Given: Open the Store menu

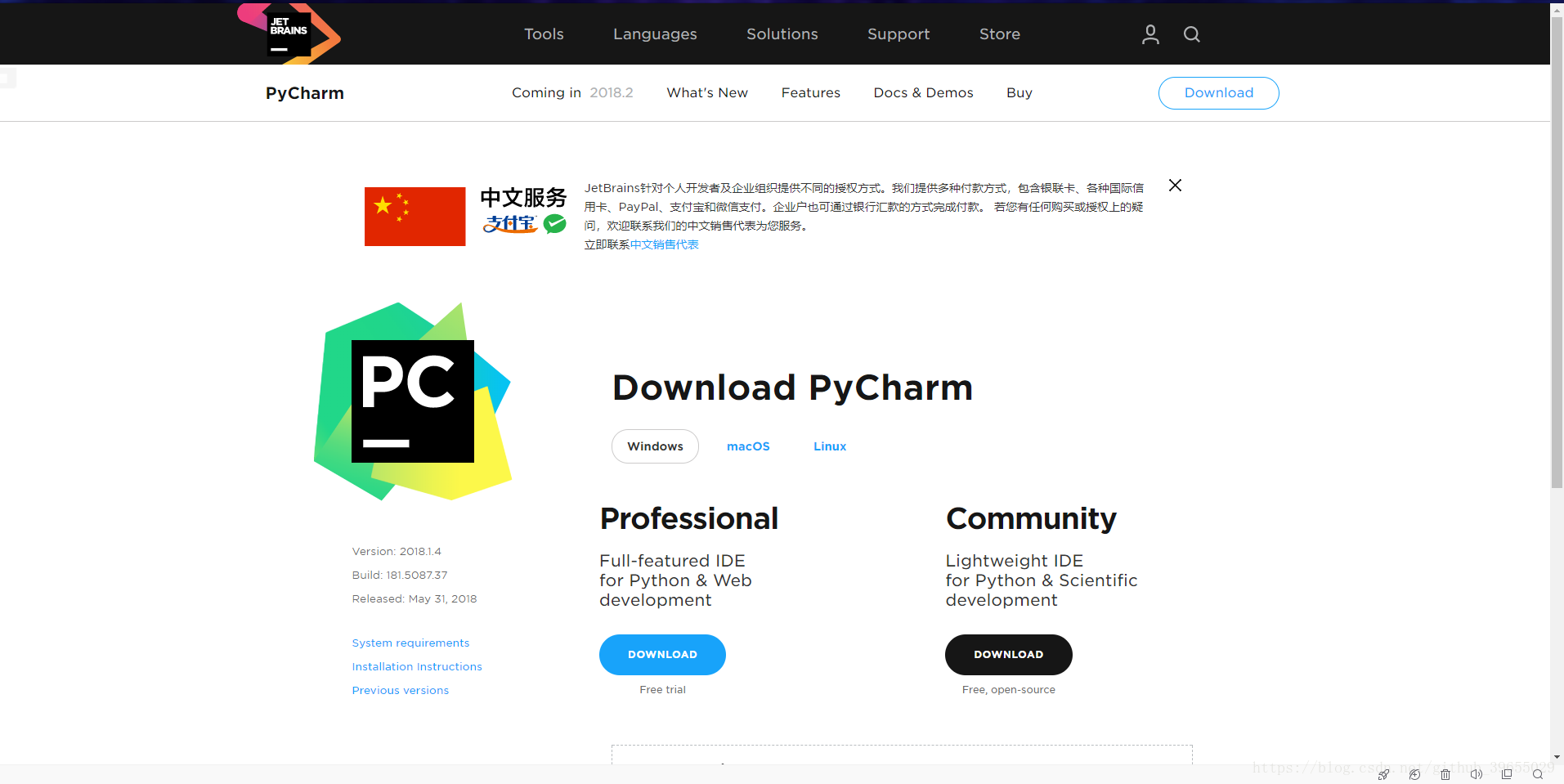Looking at the screenshot, I should pos(1000,34).
